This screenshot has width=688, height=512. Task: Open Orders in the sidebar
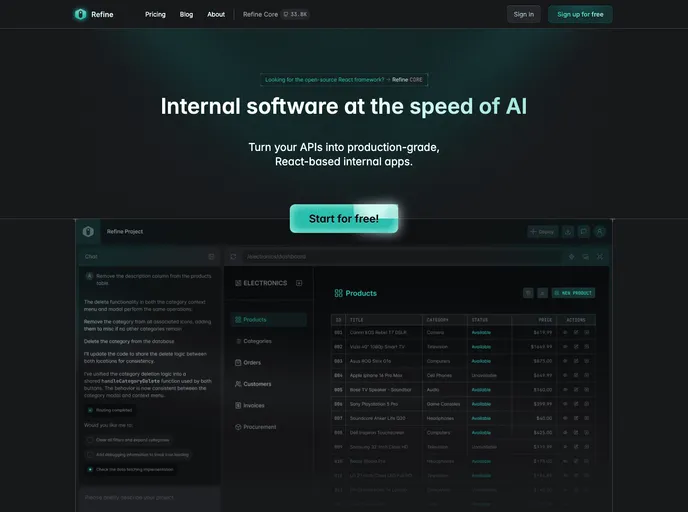coord(252,362)
